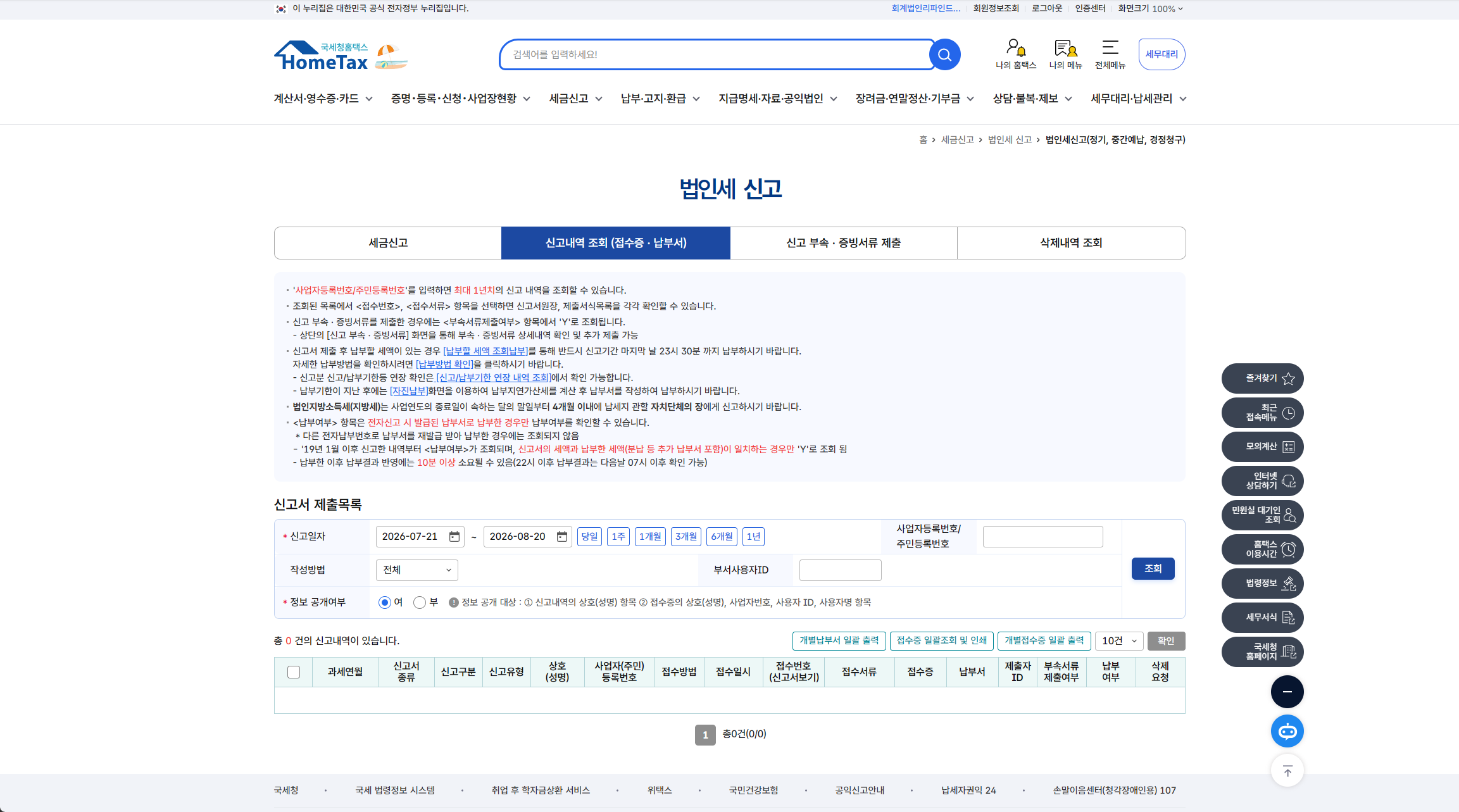
Task: Select the 부 radio option
Action: (x=419, y=603)
